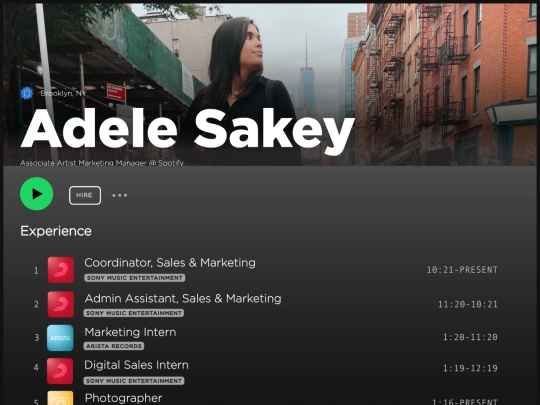Screen dimensions: 540x405
Task: Click the Photographer entry title
Action: point(123,398)
